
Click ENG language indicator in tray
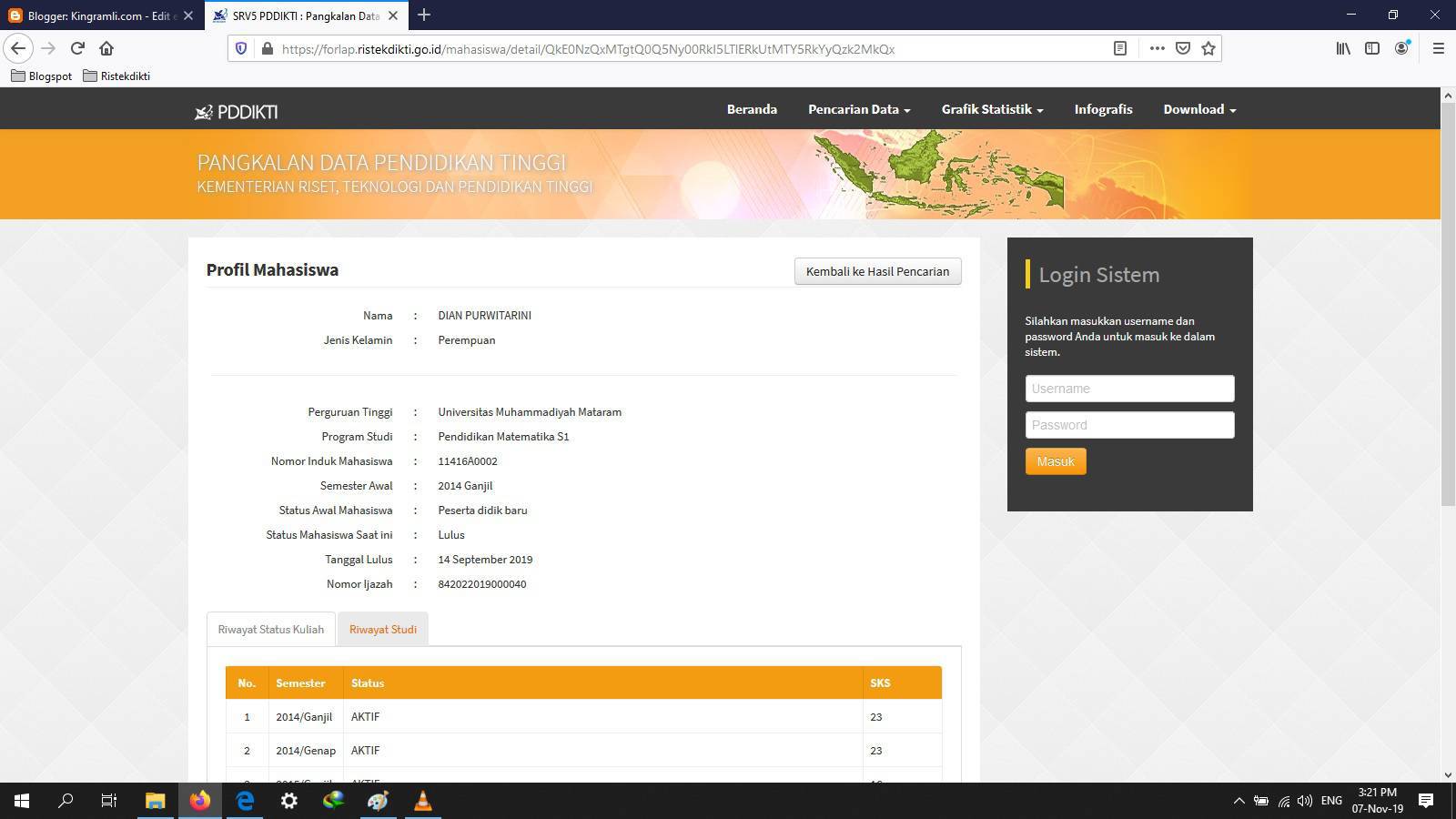tap(1331, 801)
